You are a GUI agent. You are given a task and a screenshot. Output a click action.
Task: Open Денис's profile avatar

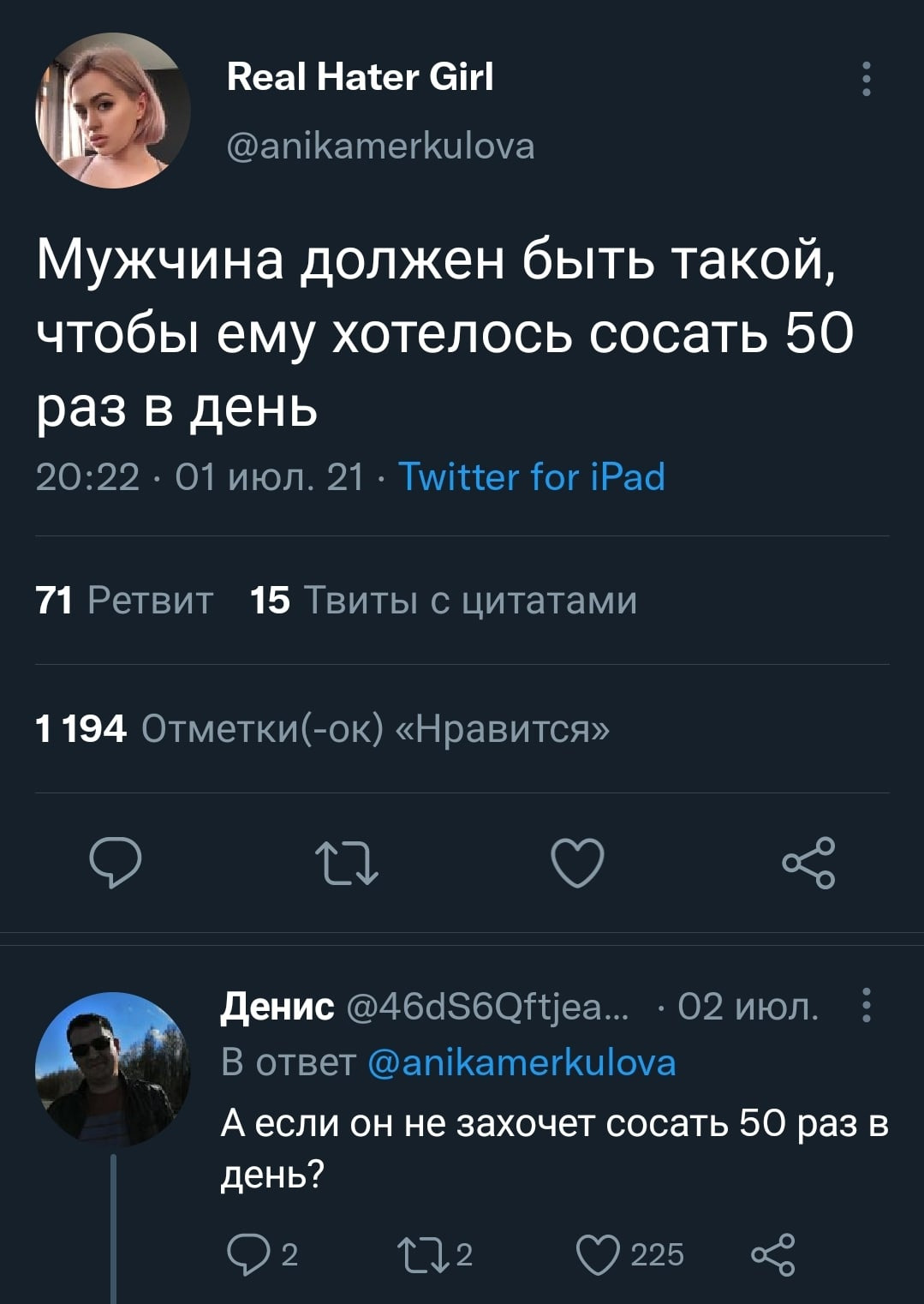coord(112,1069)
